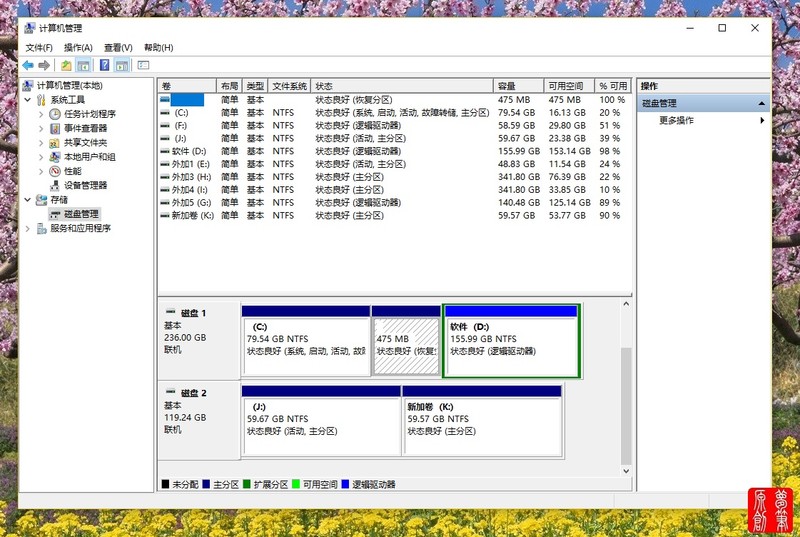Click the 存储 storage icon in tree
800x537 pixels.
click(41, 200)
